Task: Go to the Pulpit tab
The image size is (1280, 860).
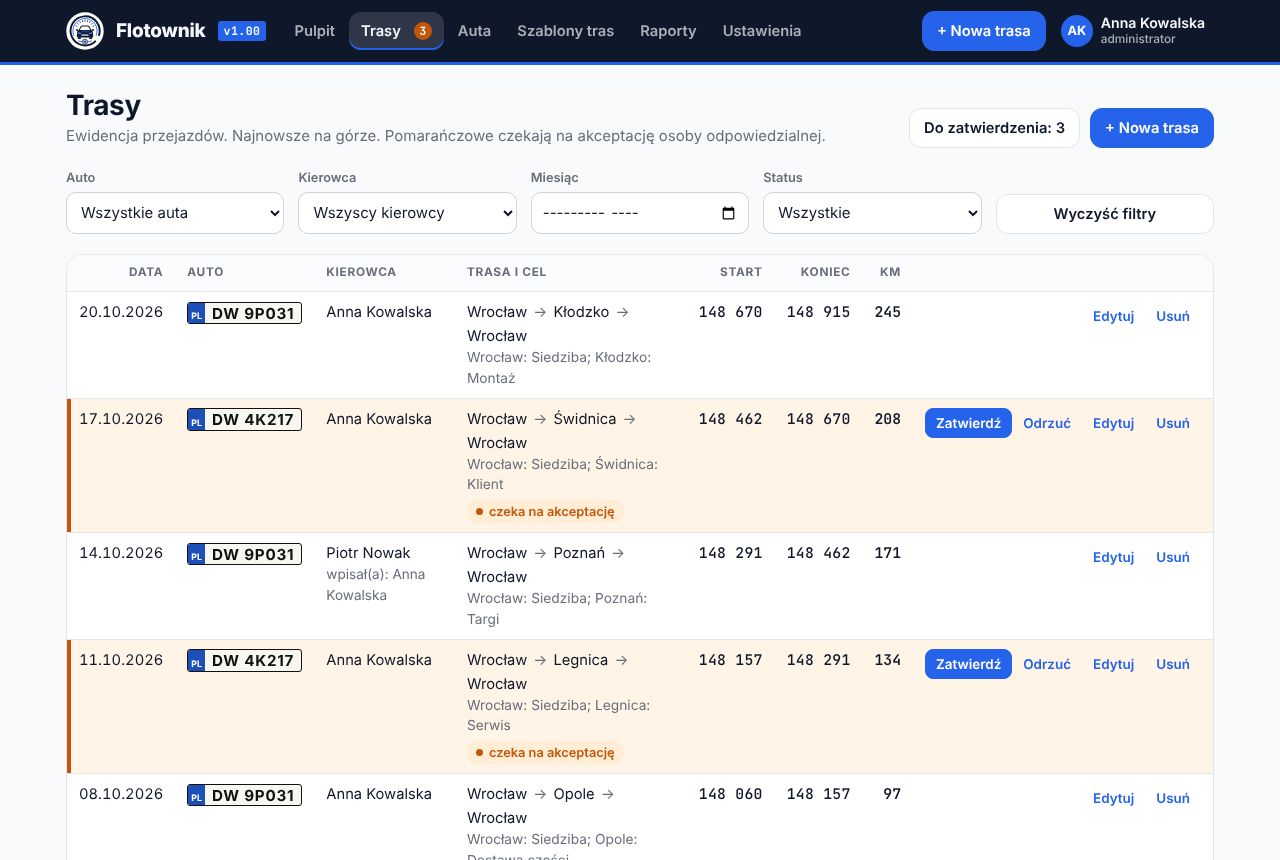Action: [315, 31]
